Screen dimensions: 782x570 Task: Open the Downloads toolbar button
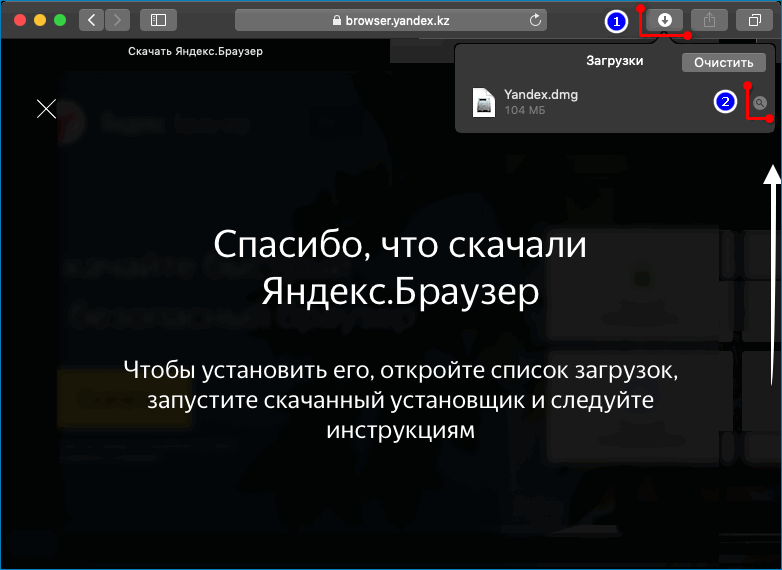665,20
